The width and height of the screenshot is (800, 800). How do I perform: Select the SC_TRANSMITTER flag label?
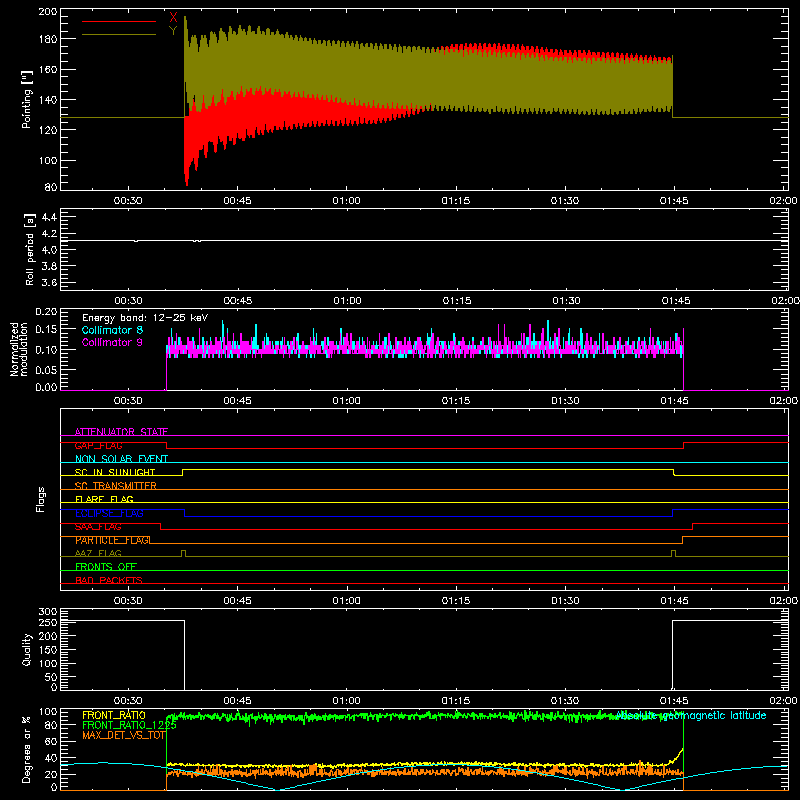[116, 486]
